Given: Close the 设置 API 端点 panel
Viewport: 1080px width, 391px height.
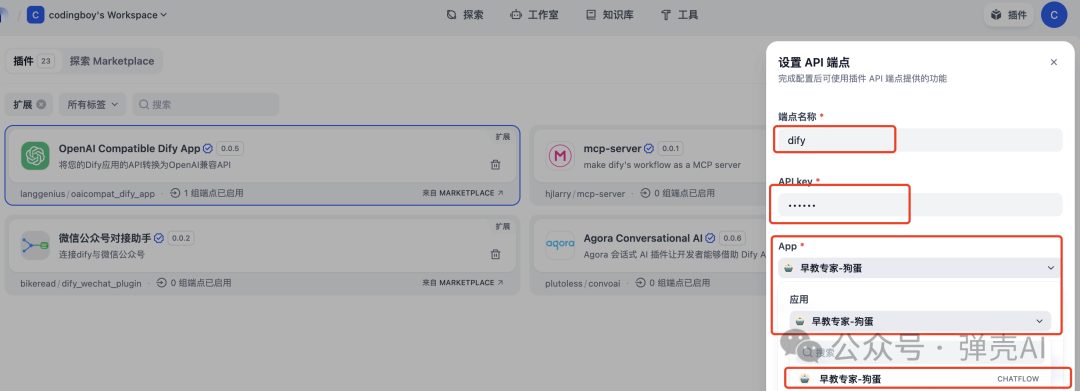Looking at the screenshot, I should click(1053, 62).
